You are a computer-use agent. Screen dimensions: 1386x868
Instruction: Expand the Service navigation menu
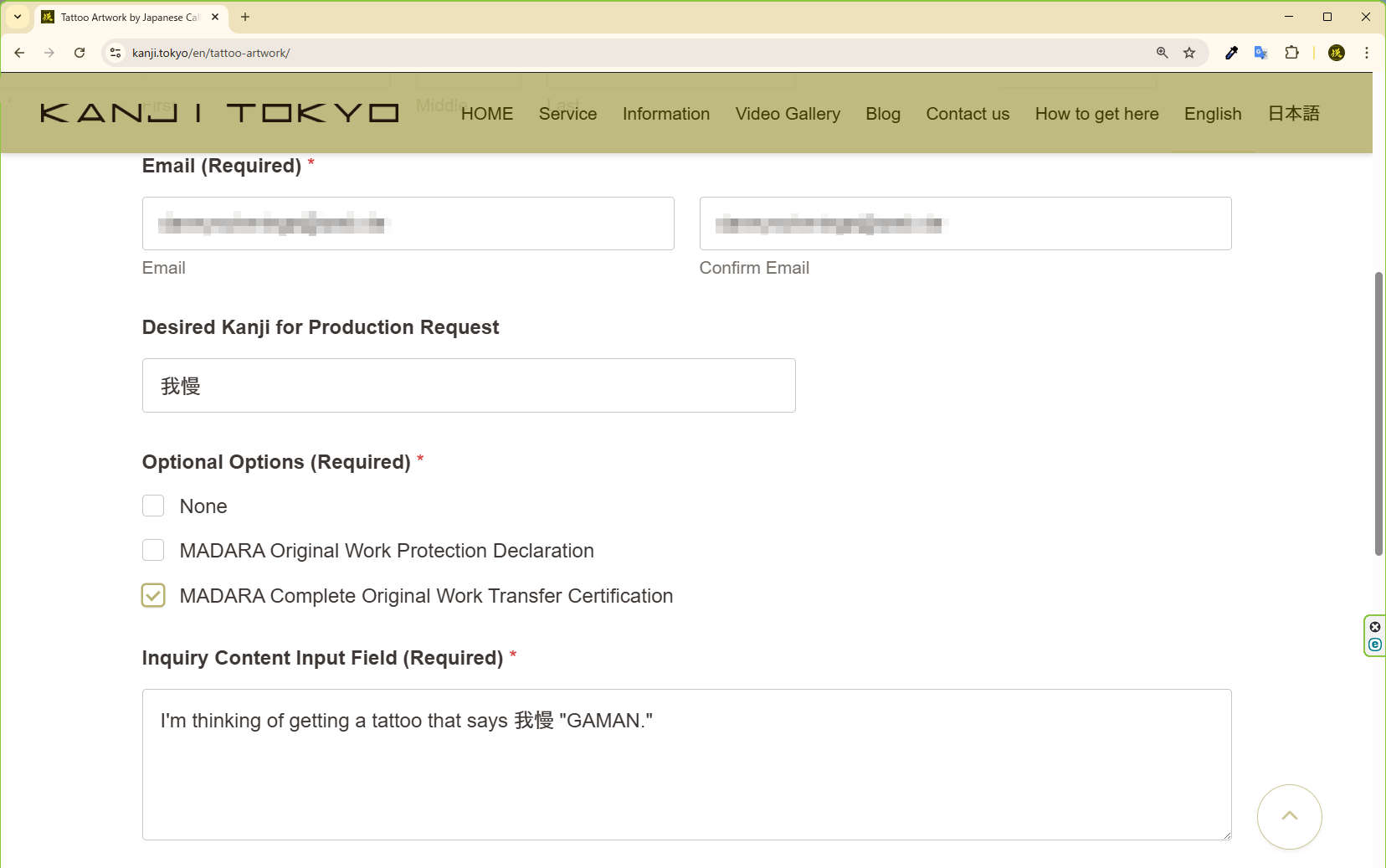tap(567, 113)
